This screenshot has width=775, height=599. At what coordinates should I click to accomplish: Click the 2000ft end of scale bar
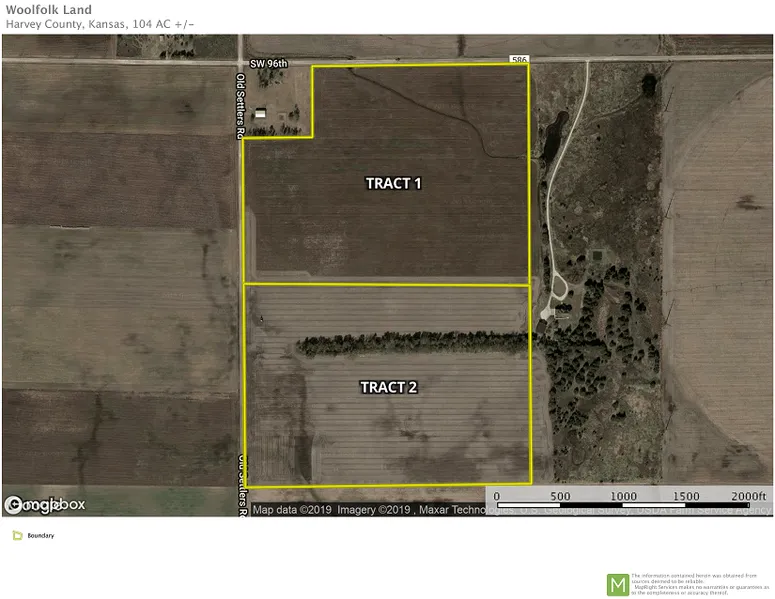[748, 496]
